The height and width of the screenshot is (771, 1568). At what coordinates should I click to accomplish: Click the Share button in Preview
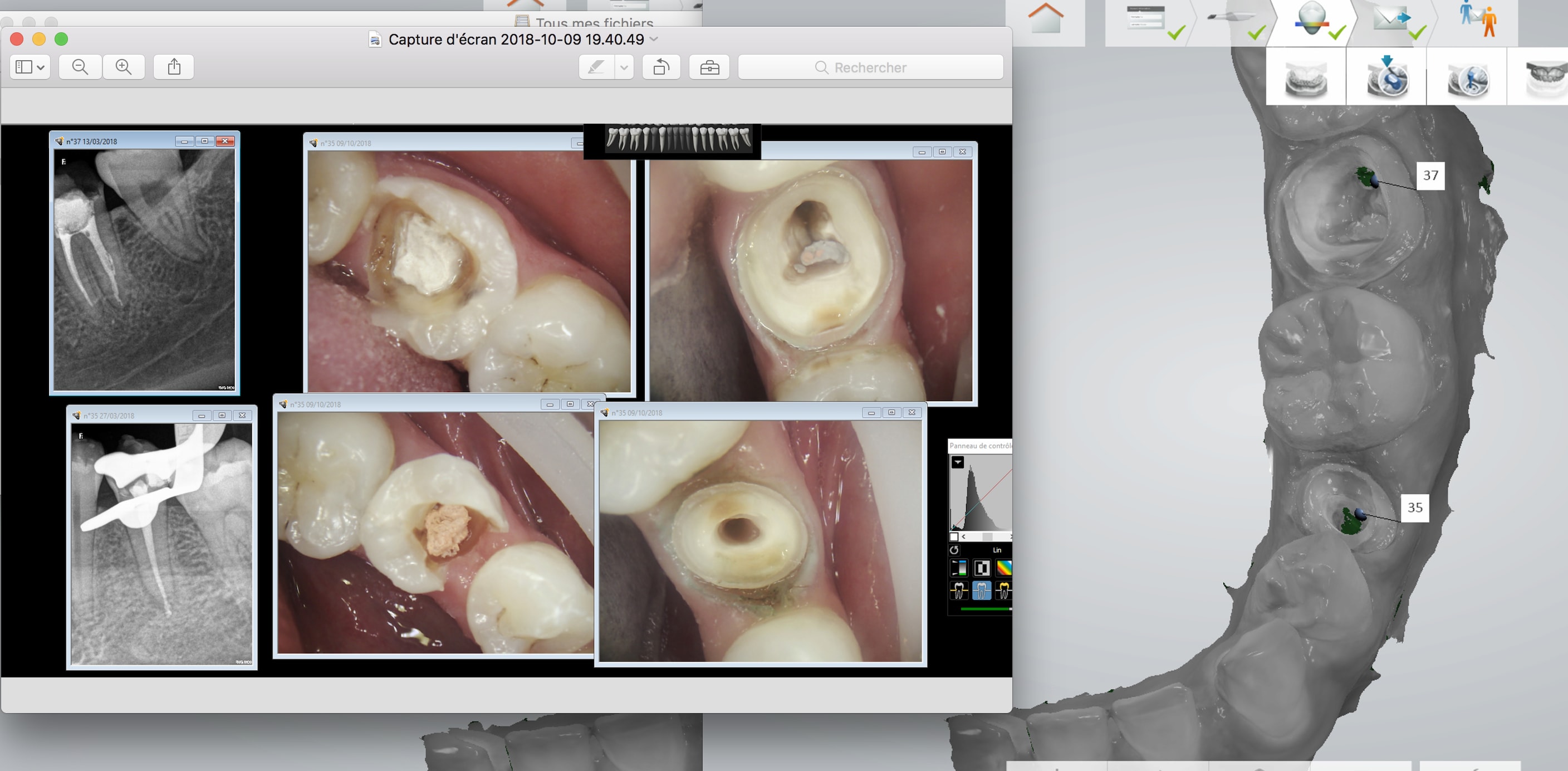174,67
